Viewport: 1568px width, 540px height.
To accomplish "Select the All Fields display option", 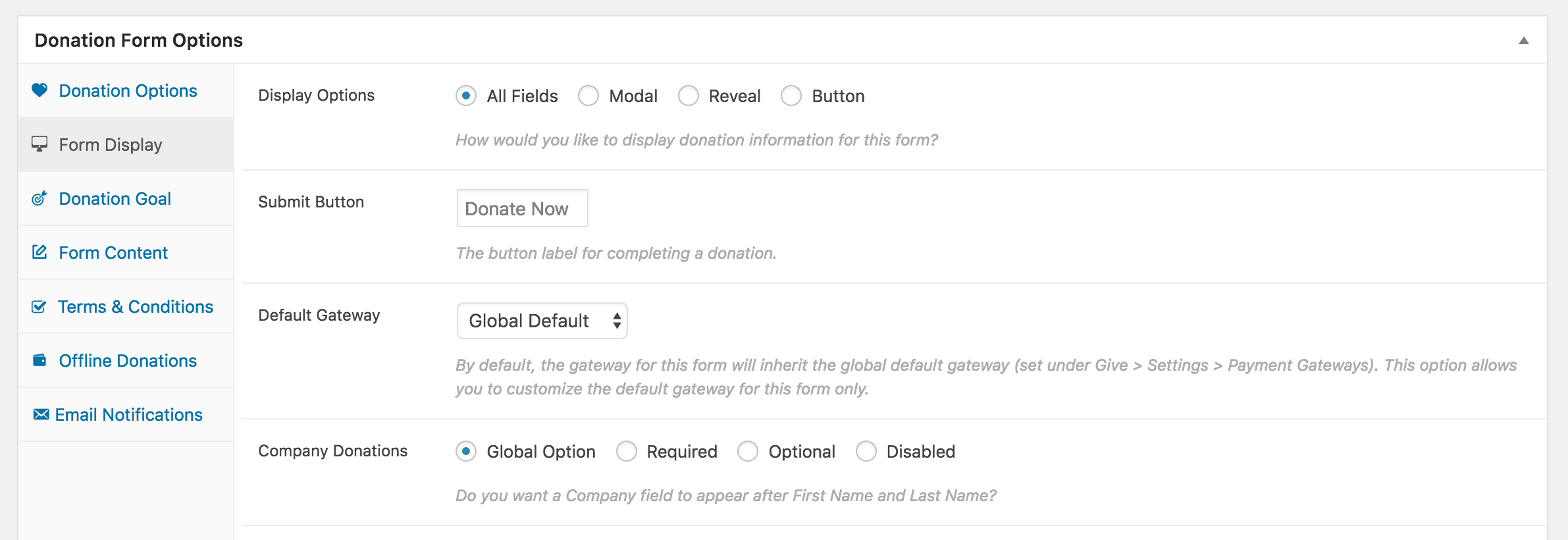I will click(x=466, y=95).
